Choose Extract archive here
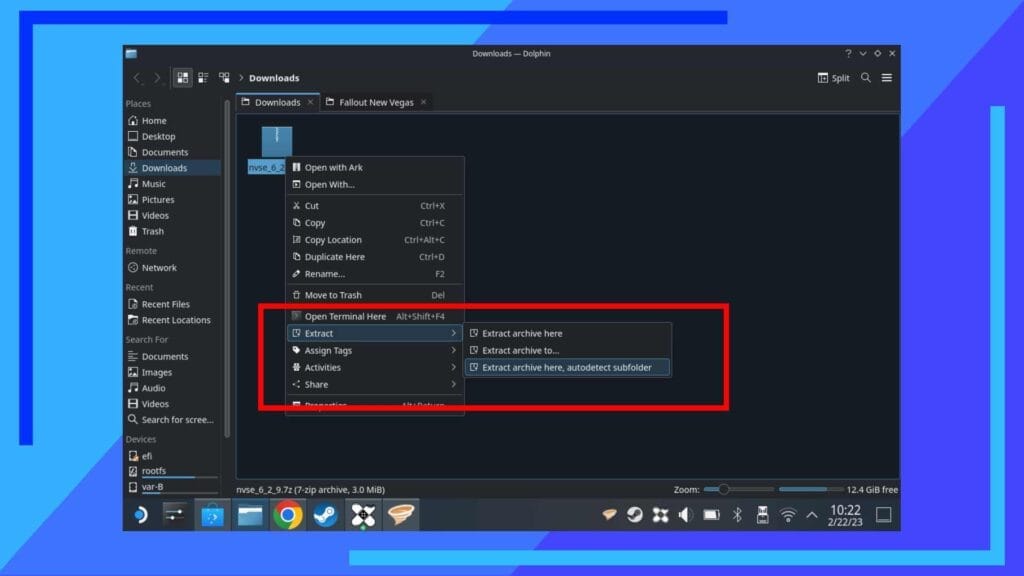 [x=567, y=333]
